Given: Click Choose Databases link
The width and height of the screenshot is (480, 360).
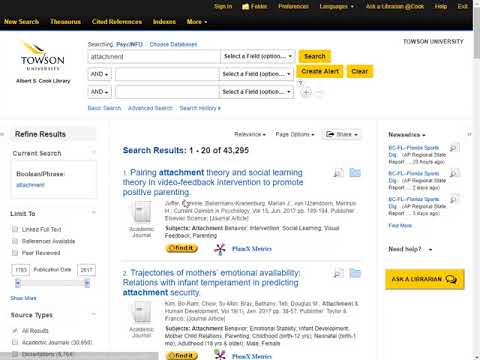Looking at the screenshot, I should (x=173, y=44).
